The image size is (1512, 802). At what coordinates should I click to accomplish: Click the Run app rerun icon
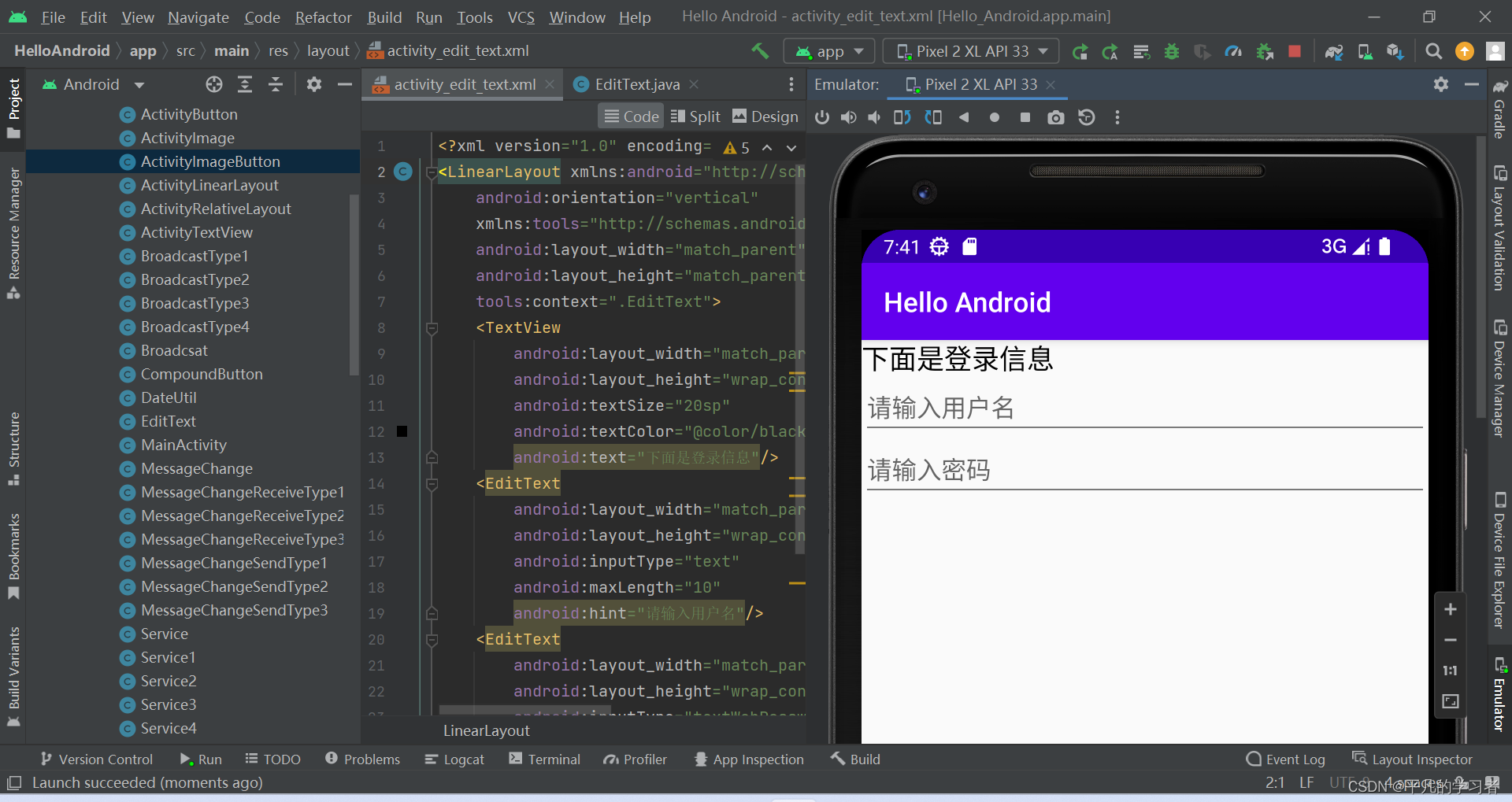(1080, 51)
